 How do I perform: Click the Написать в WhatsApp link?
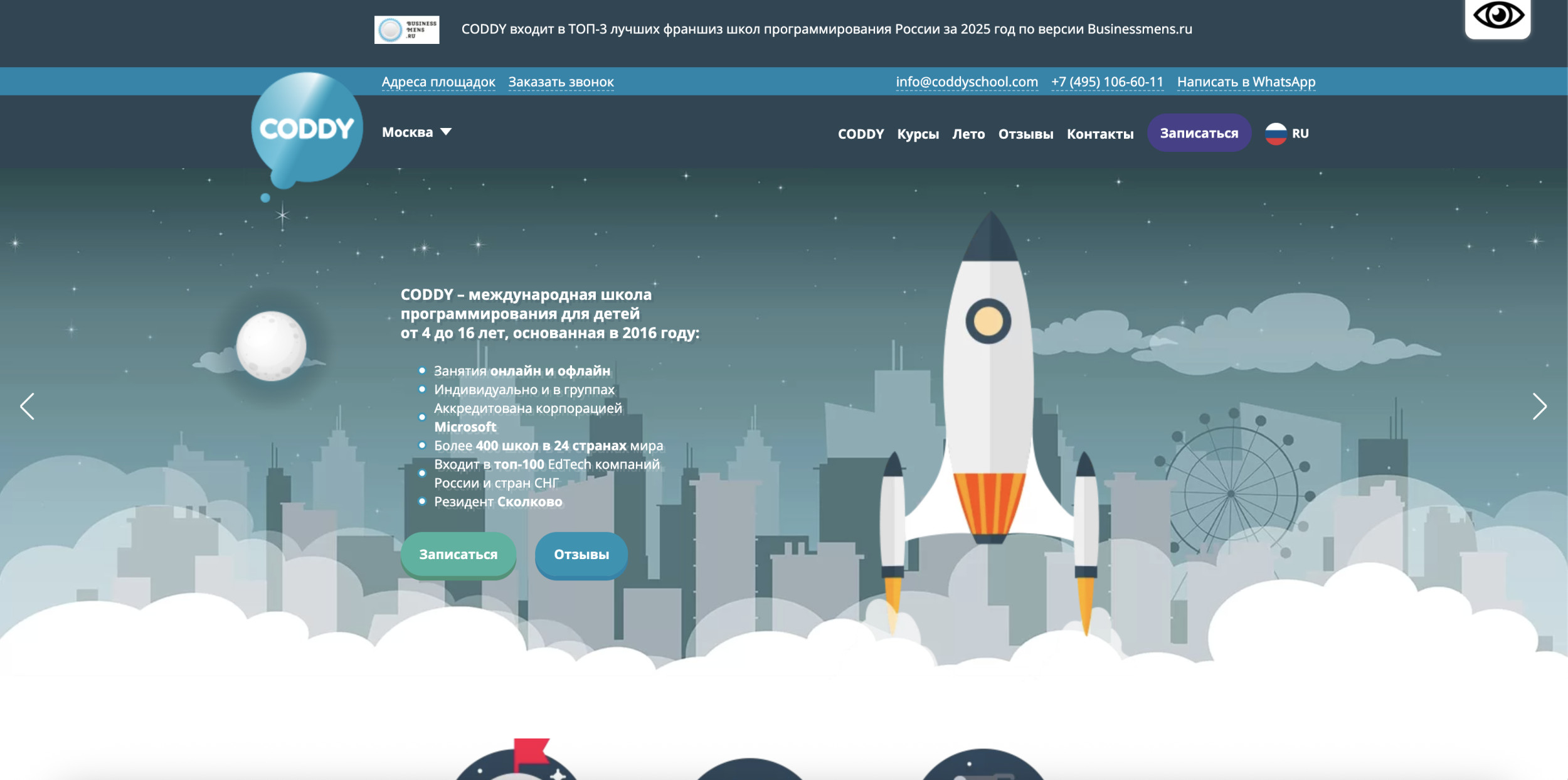(1246, 82)
